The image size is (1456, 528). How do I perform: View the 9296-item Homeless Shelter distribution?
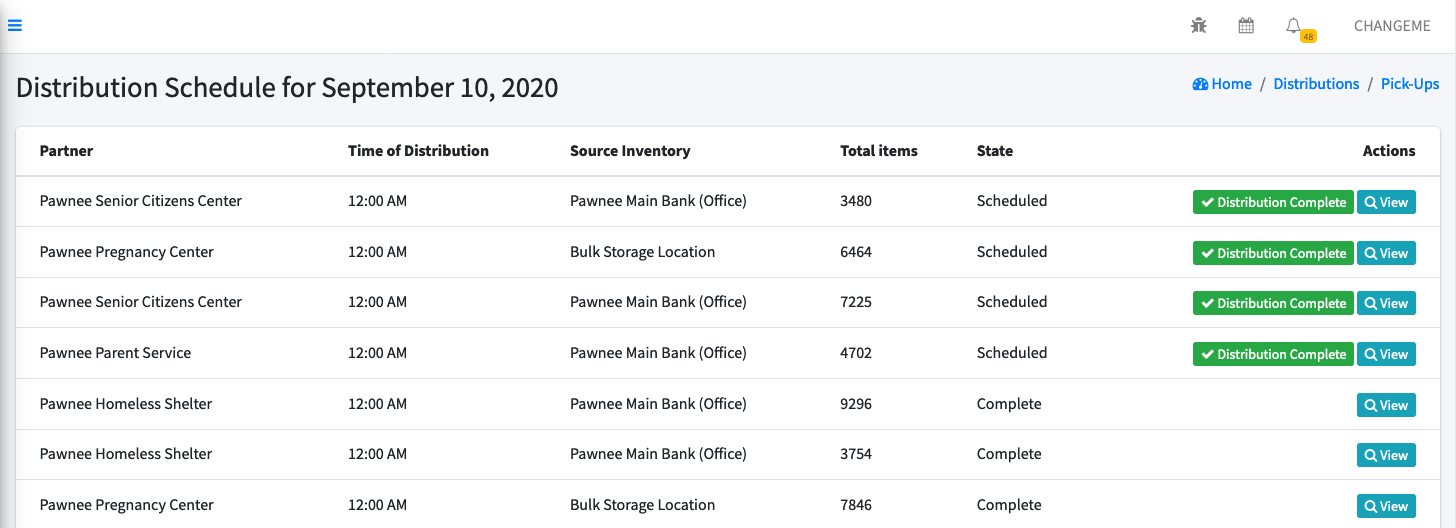coord(1386,405)
